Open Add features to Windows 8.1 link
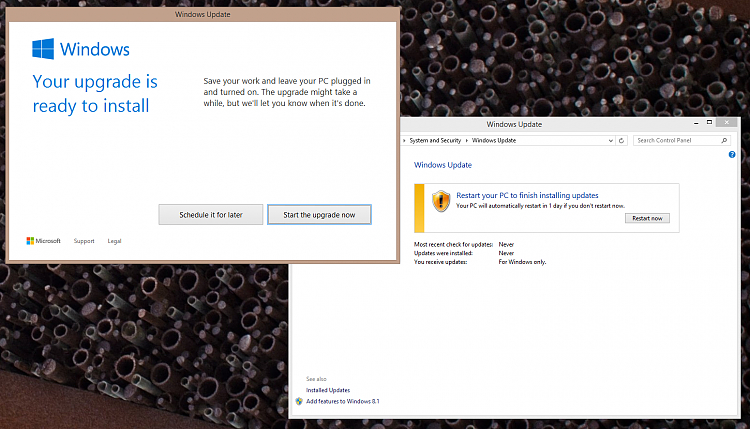 (x=342, y=401)
